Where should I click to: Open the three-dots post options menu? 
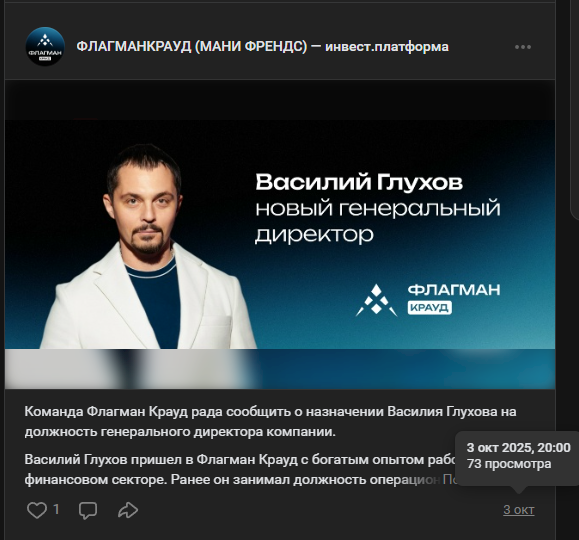pos(523,47)
